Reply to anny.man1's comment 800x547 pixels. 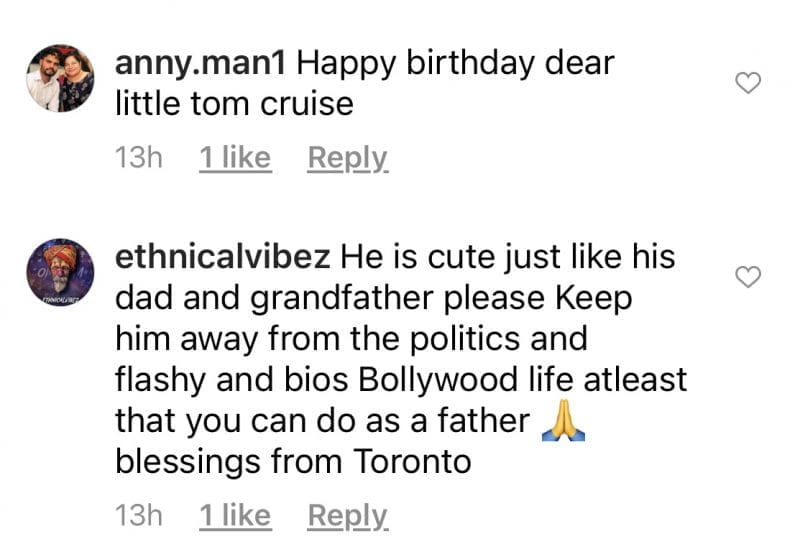click(x=348, y=158)
